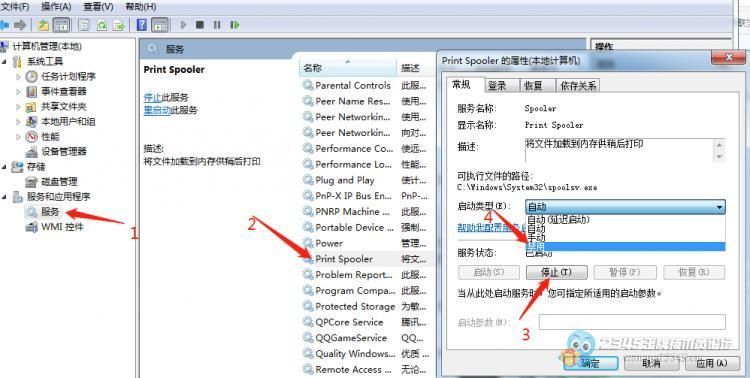Expand the 共享文件夹 node arrow
Viewport: 750px width, 378px height.
click(x=19, y=107)
